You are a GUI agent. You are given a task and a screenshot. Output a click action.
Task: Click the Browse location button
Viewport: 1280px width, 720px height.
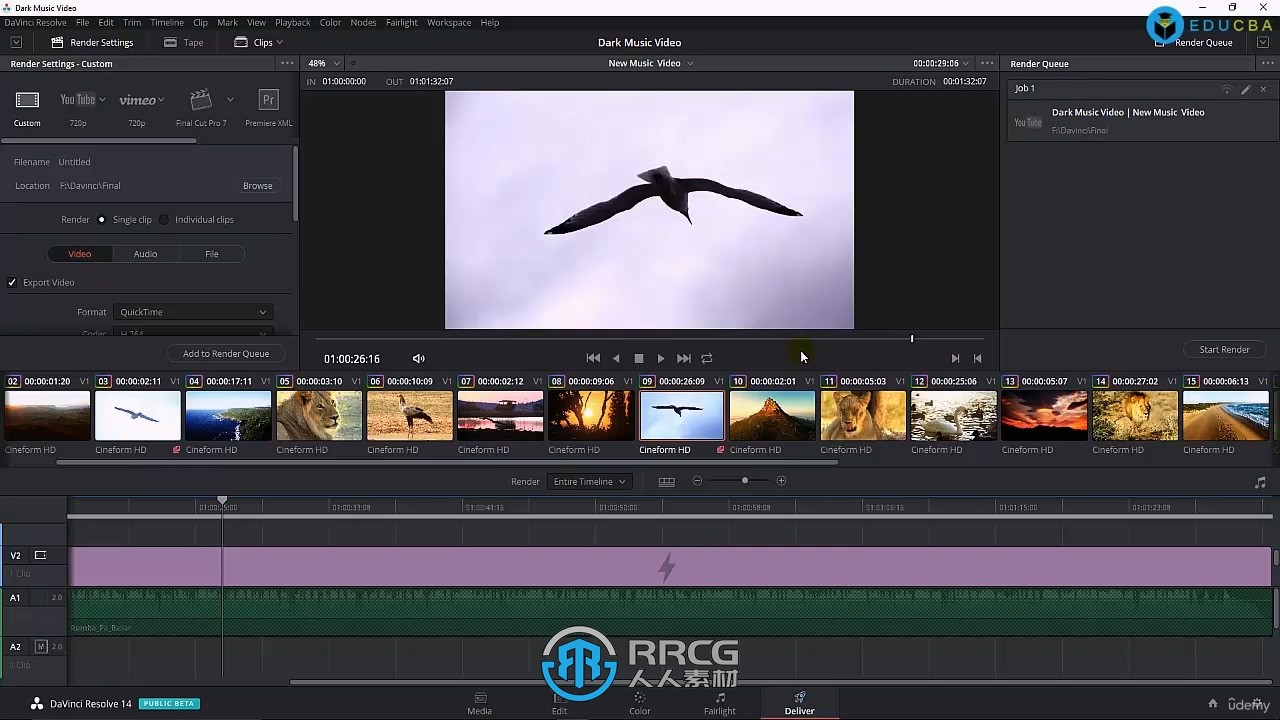click(257, 186)
